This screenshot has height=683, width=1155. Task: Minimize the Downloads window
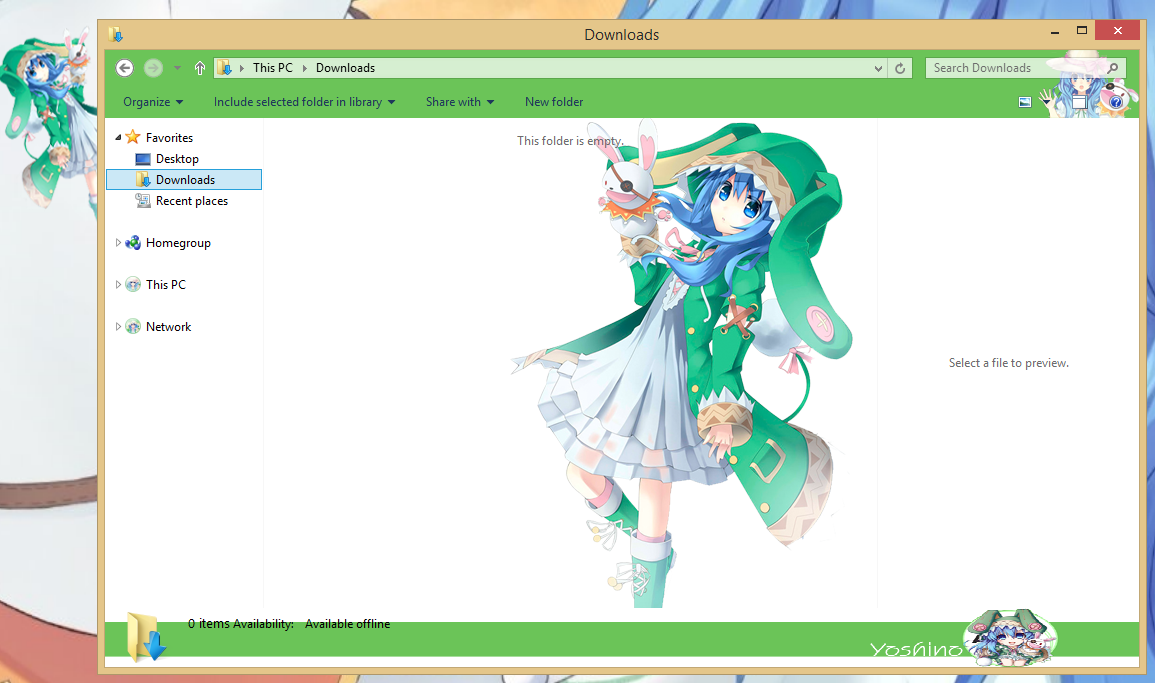1055,31
